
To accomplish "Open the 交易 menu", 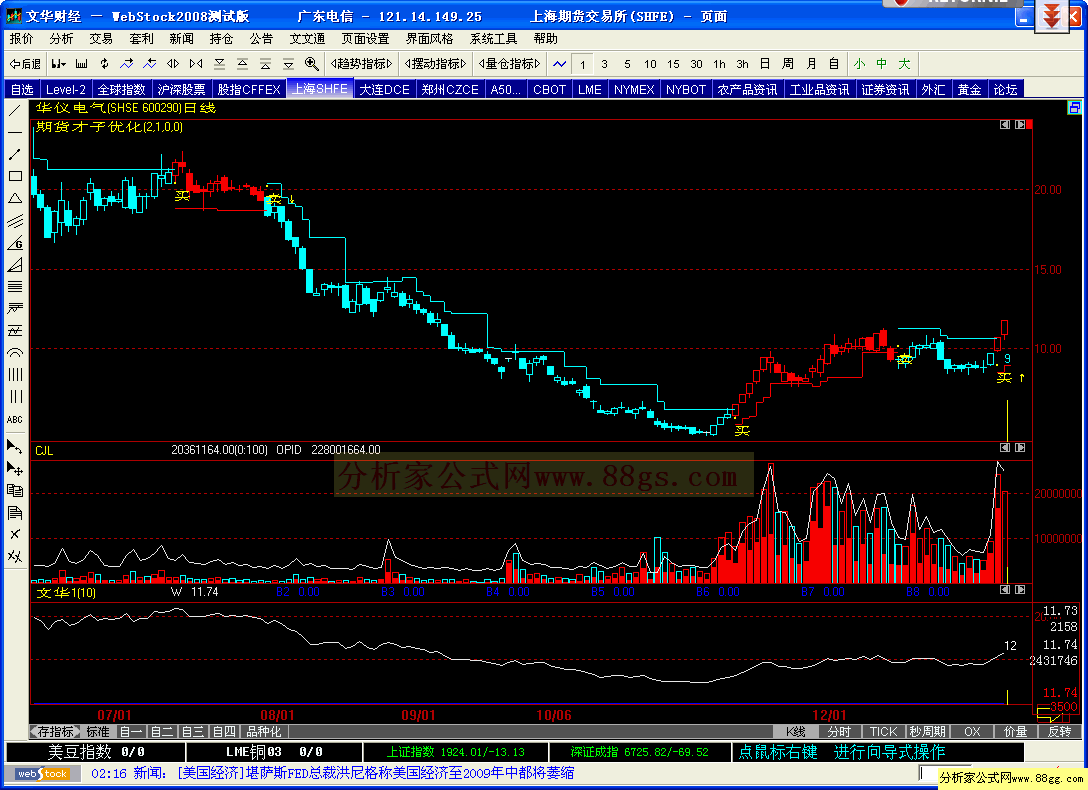I will point(101,39).
